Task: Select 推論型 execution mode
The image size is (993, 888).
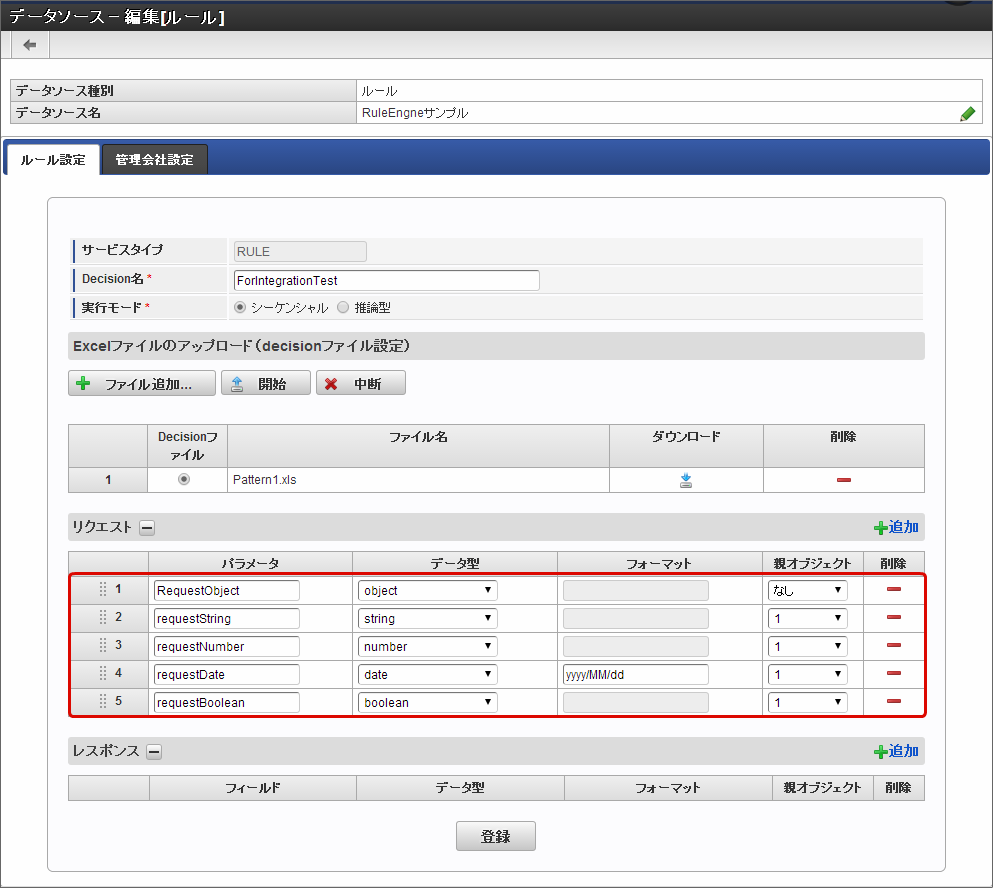Action: pos(344,308)
